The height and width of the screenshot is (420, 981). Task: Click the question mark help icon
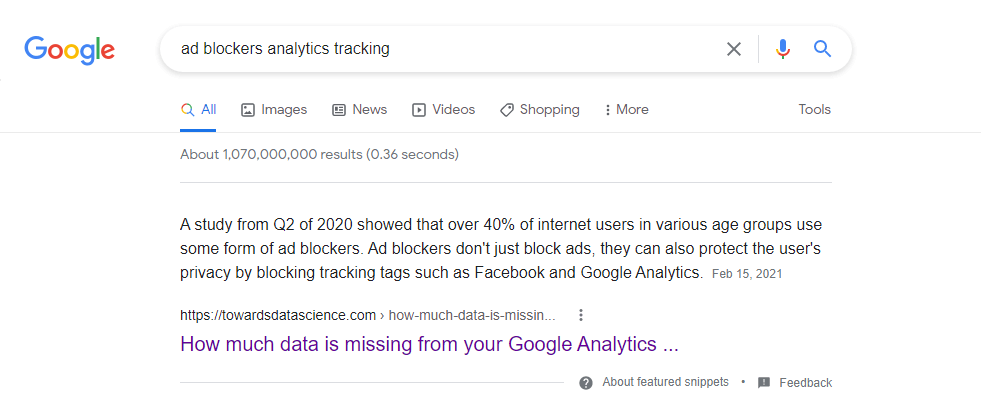(x=586, y=383)
